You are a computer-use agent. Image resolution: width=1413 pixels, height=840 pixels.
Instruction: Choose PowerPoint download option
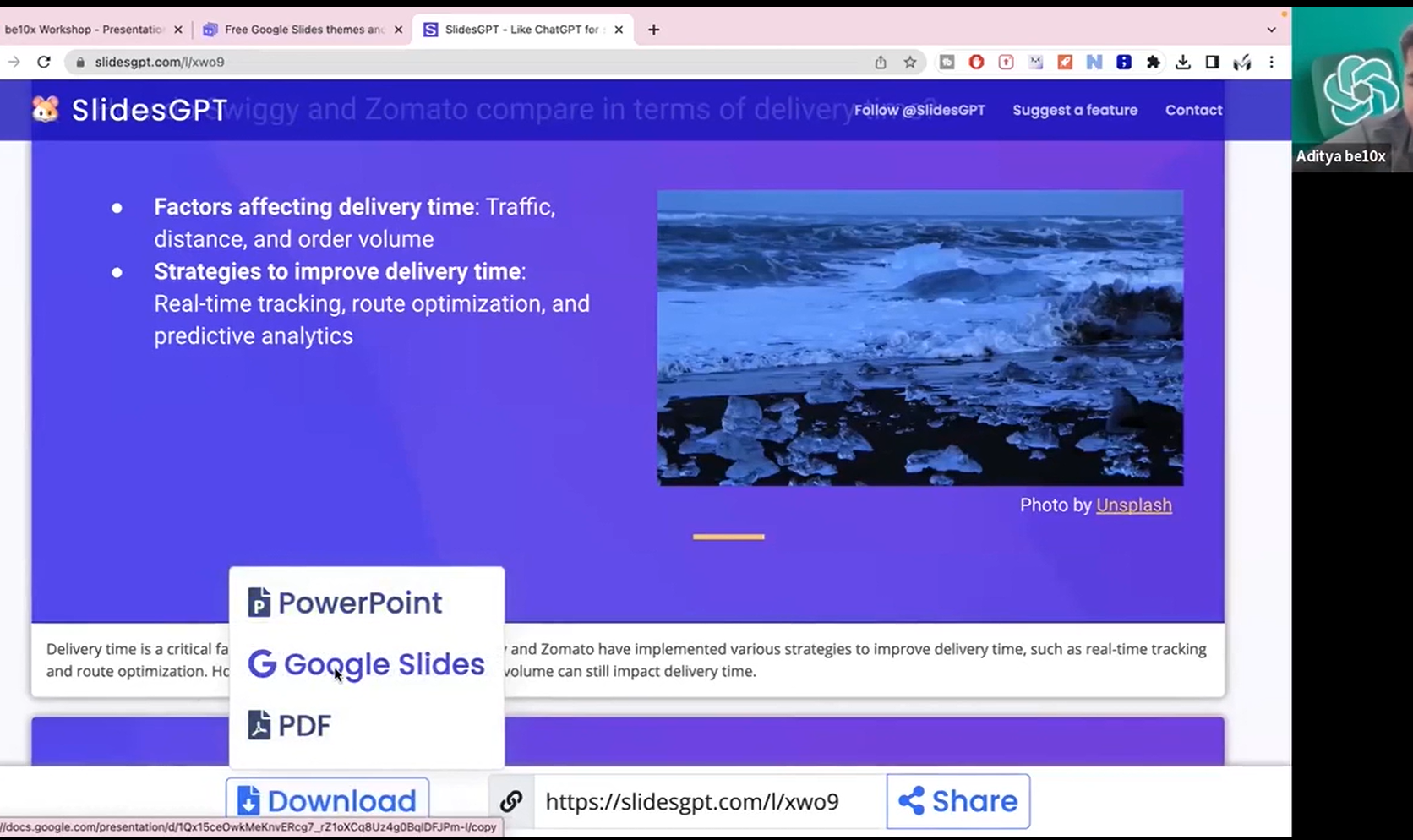point(346,603)
